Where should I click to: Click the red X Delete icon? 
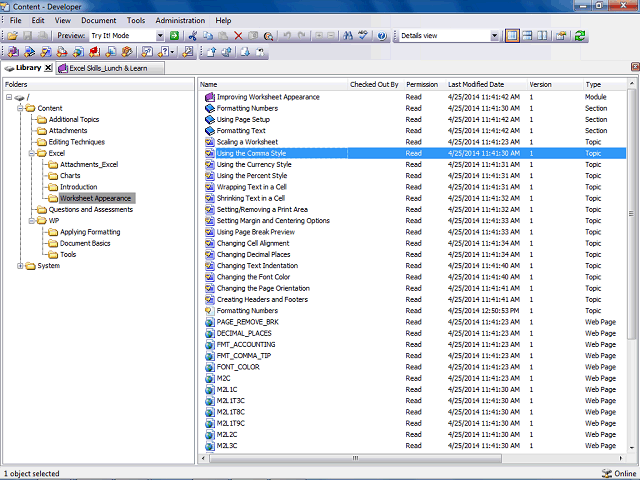click(x=238, y=36)
